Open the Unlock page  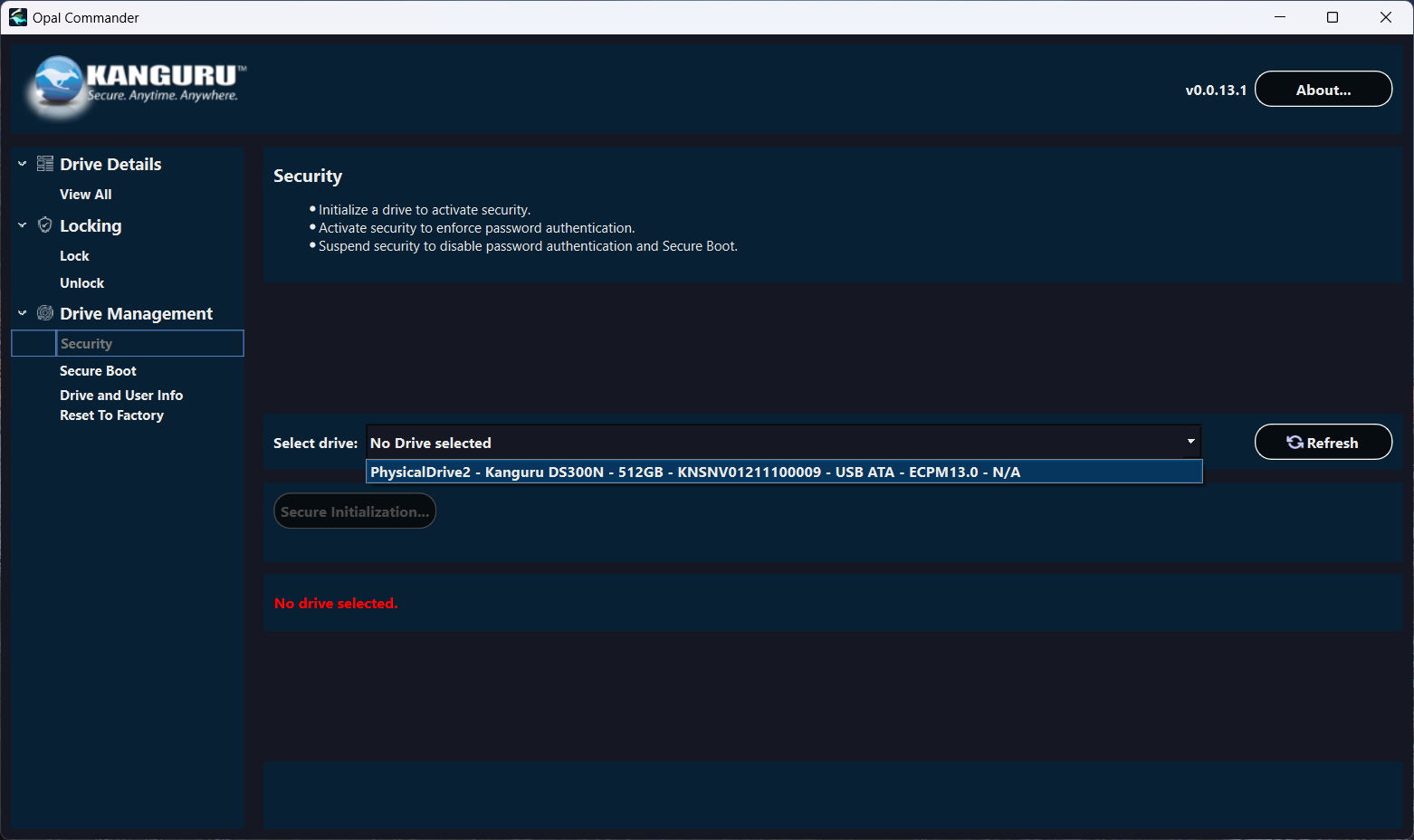coord(82,283)
